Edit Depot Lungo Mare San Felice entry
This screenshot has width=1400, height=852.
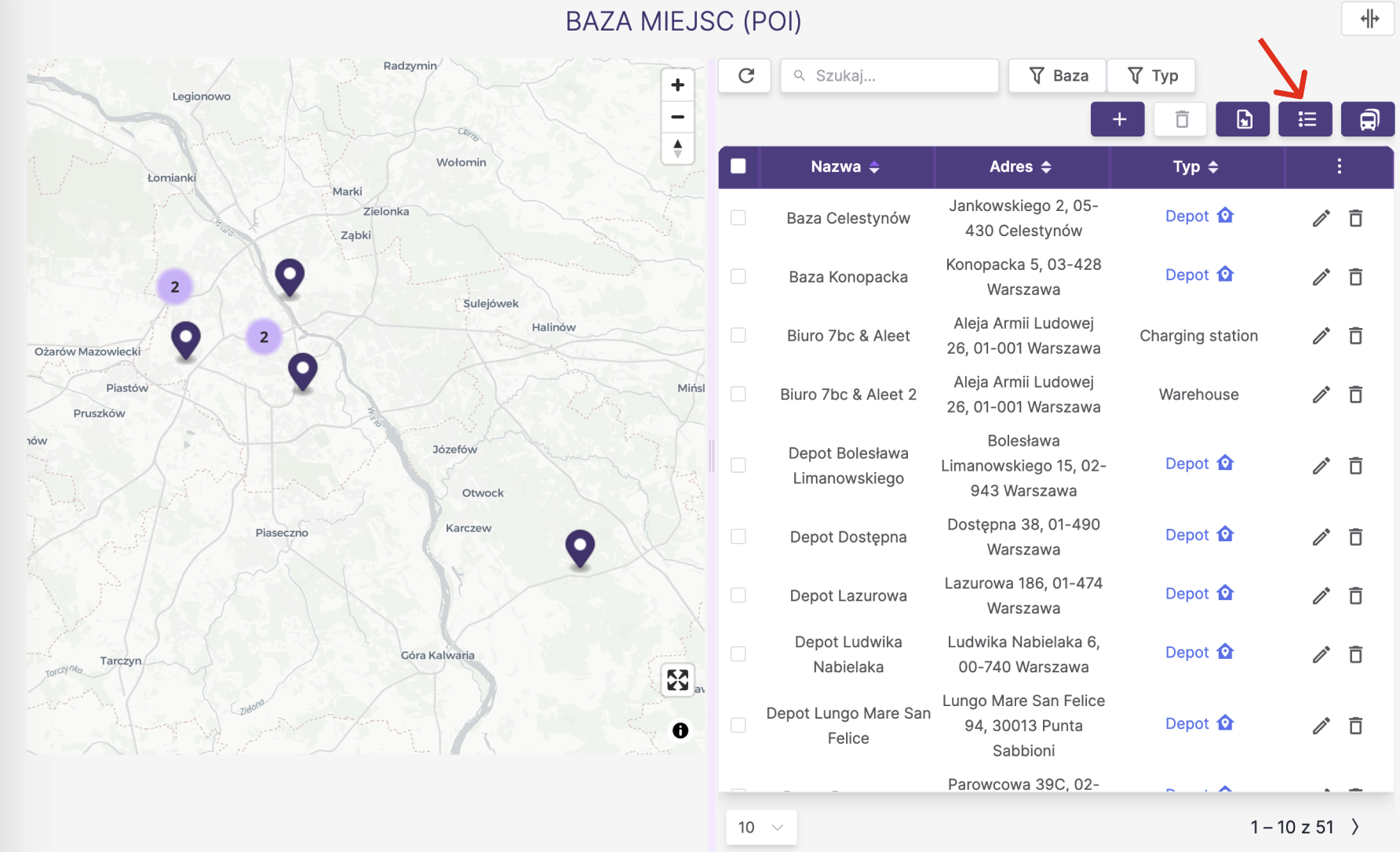coord(1322,726)
